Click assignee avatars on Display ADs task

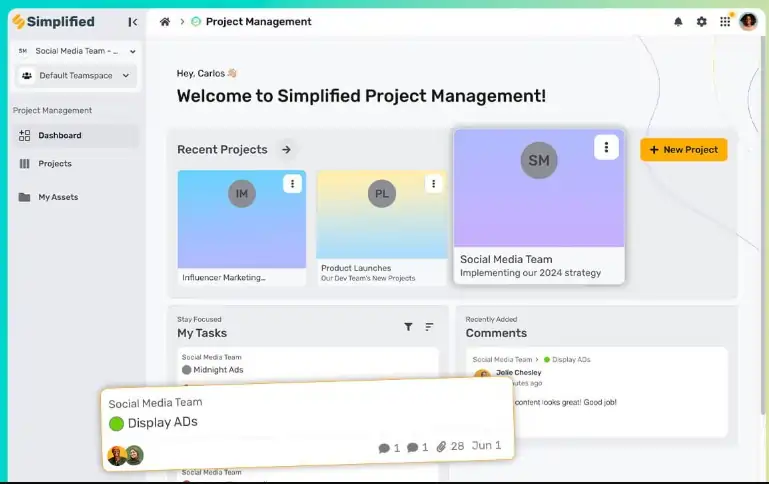tap(126, 456)
